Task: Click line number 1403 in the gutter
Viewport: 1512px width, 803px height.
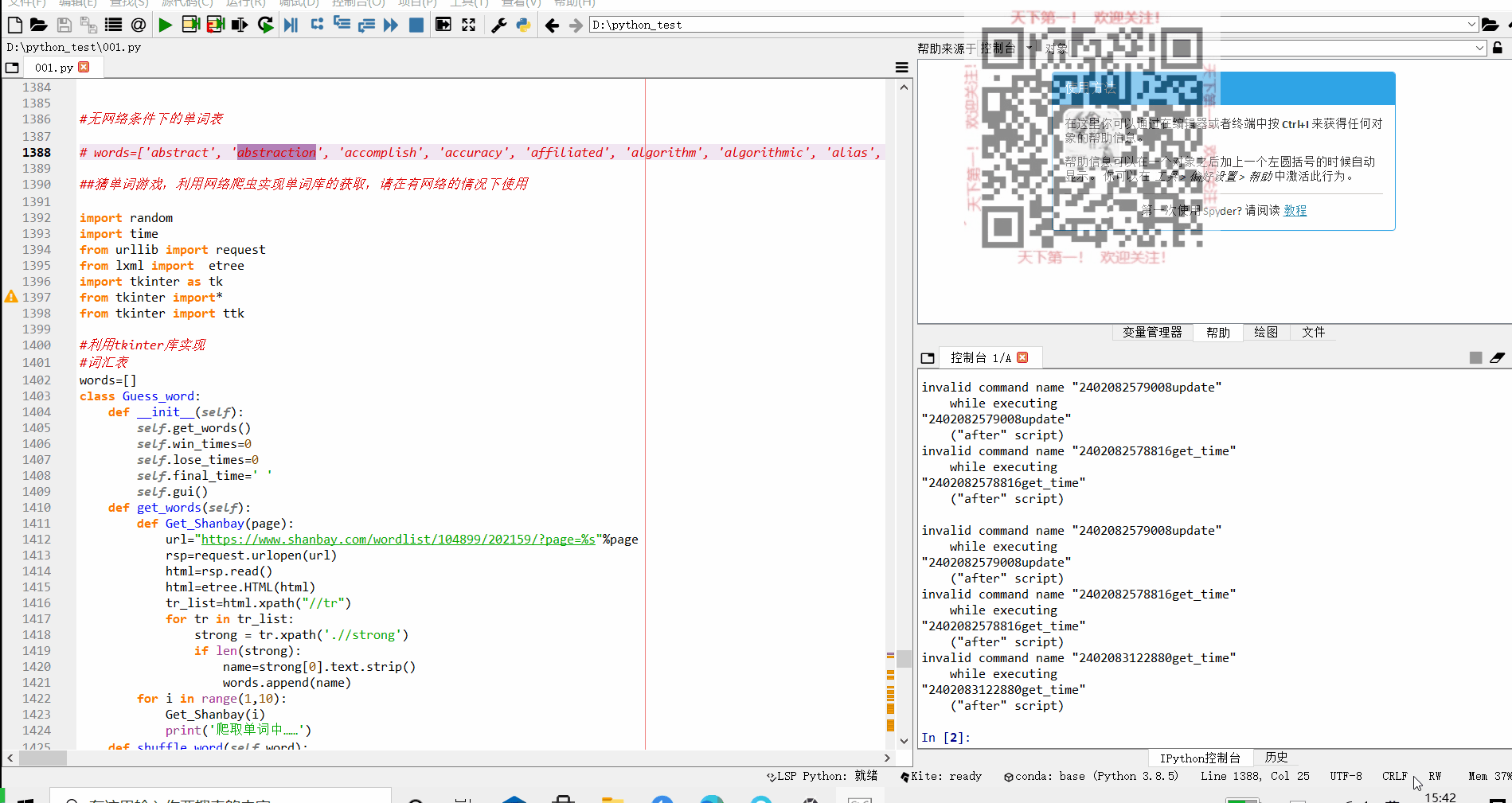Action: click(x=37, y=396)
